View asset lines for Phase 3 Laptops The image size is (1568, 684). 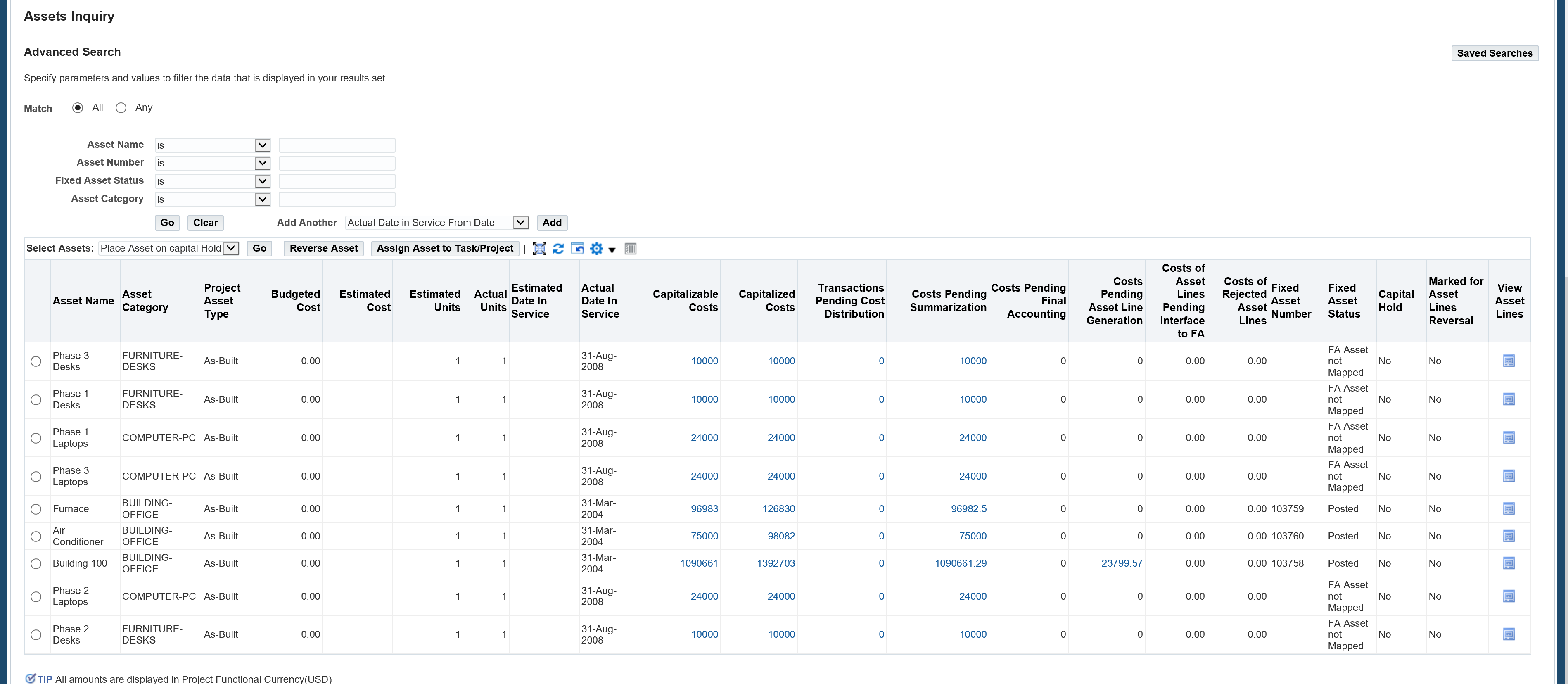[1509, 476]
